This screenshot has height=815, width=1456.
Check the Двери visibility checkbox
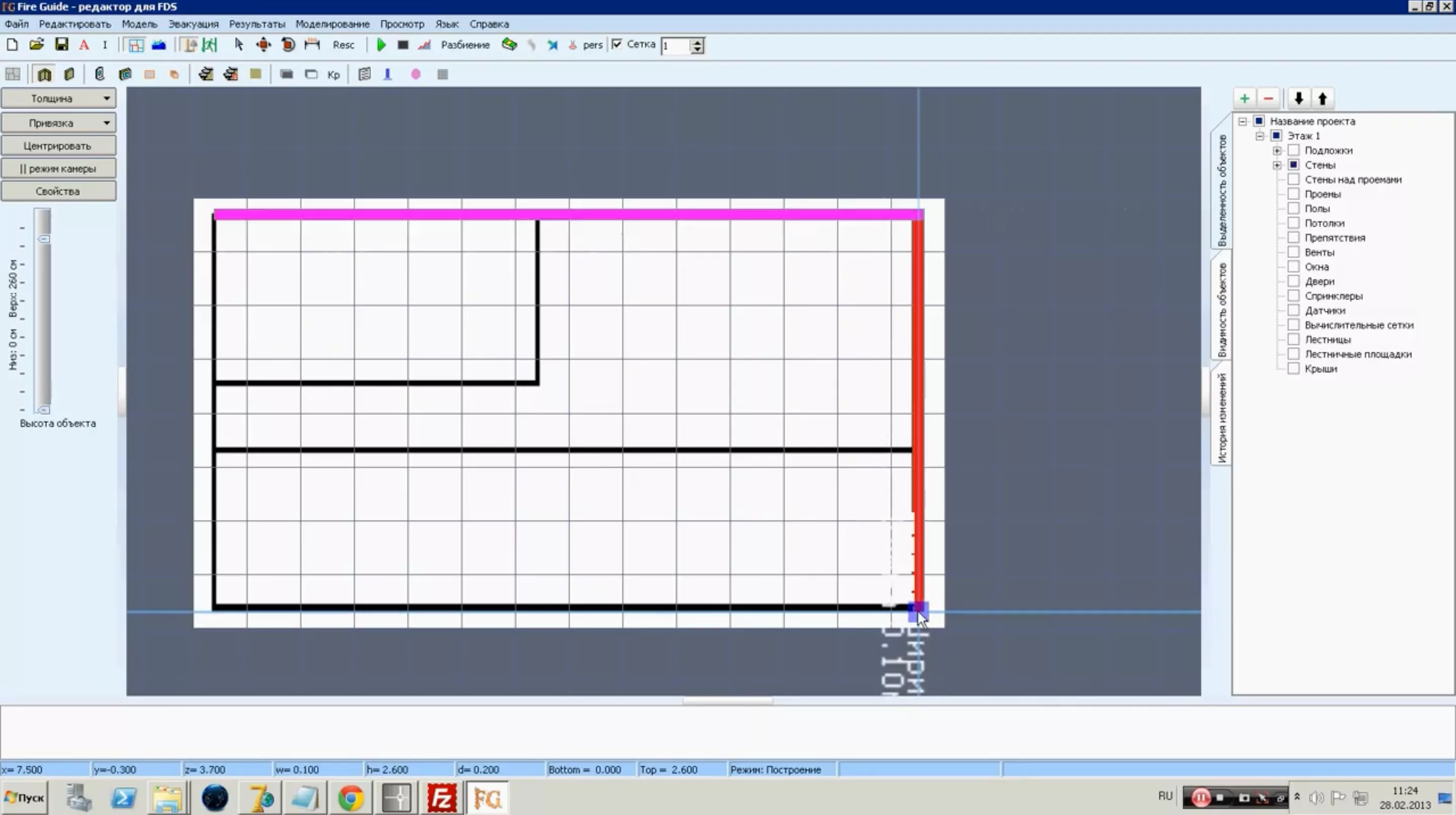tap(1293, 281)
